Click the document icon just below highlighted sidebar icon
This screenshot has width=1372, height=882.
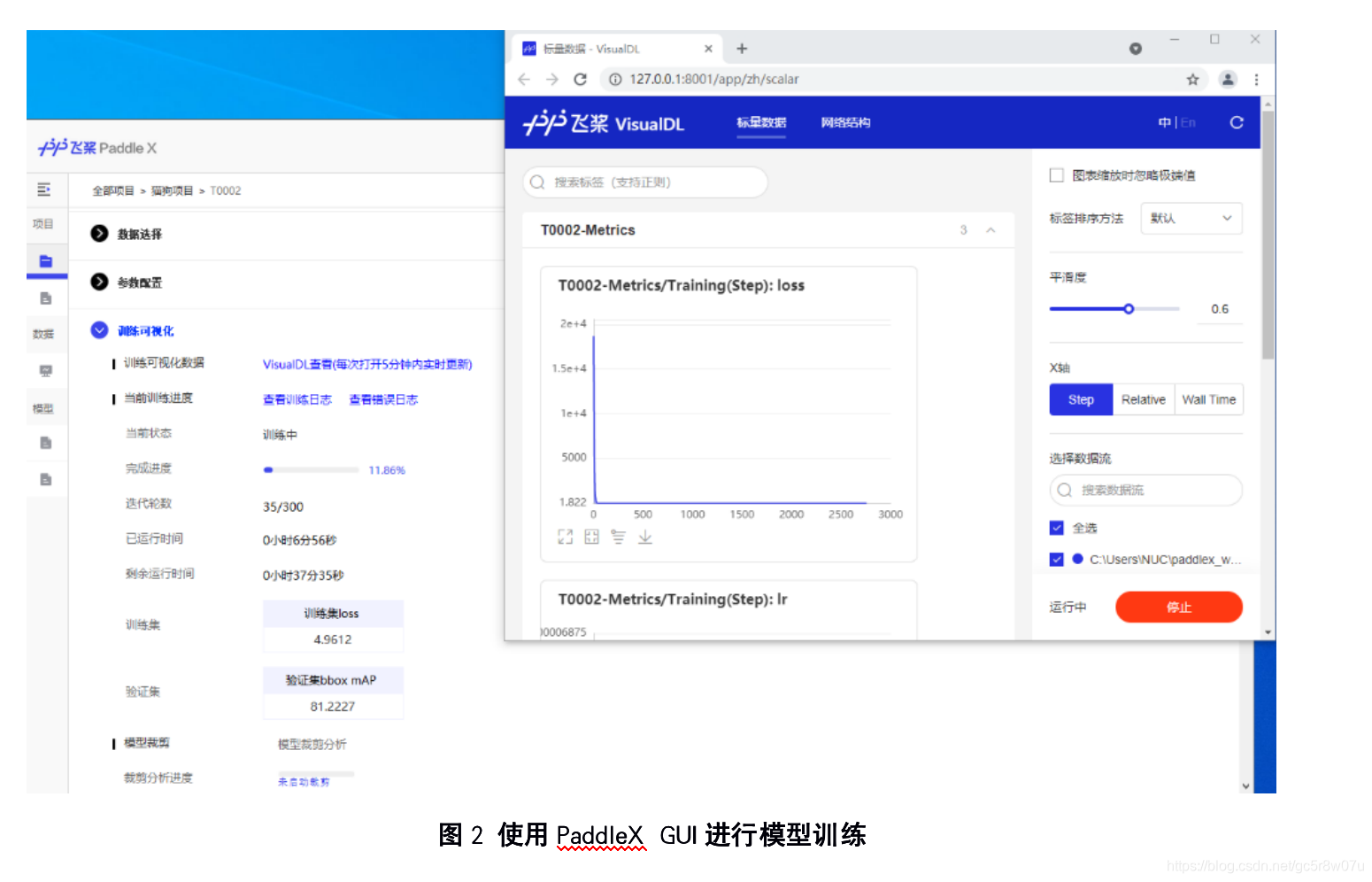point(46,298)
